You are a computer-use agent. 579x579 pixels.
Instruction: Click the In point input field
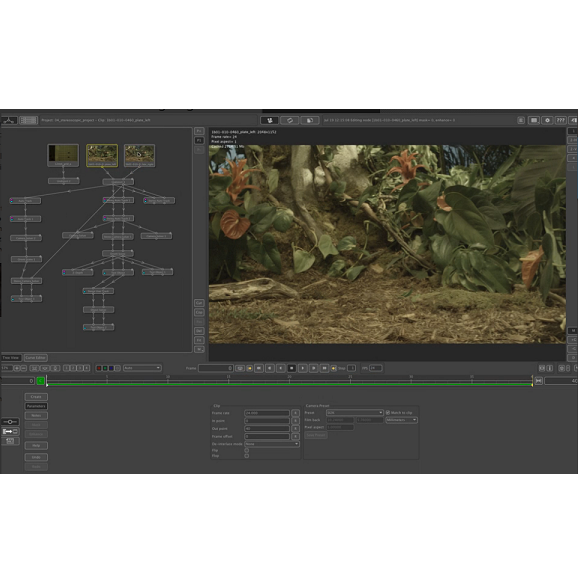click(x=267, y=421)
